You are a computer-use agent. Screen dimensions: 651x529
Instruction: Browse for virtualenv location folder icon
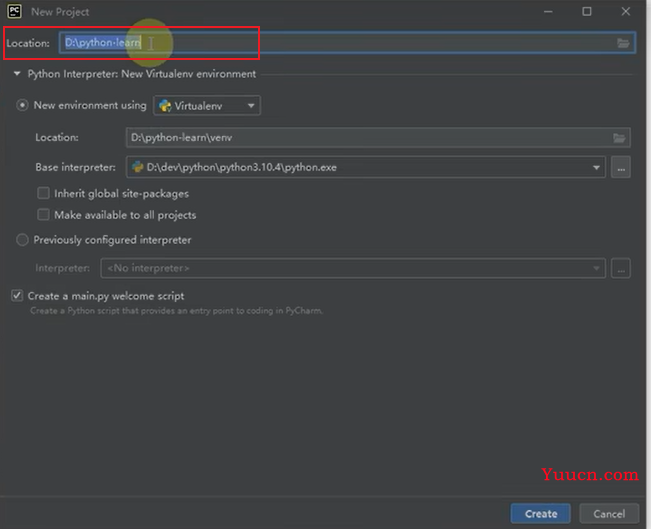(619, 138)
